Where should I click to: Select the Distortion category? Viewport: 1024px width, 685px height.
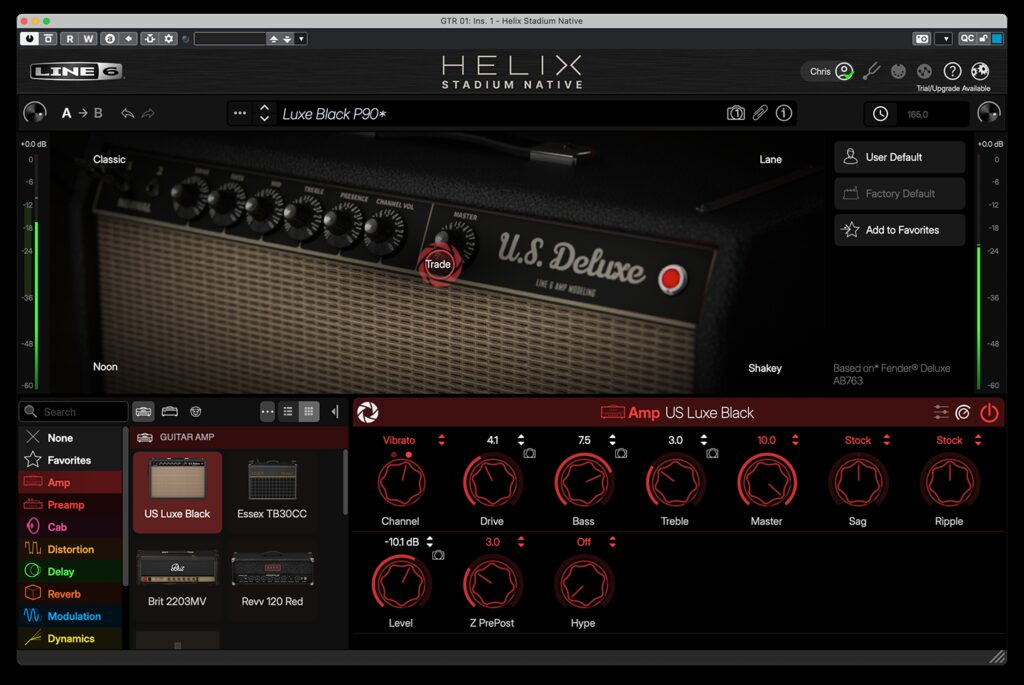71,549
